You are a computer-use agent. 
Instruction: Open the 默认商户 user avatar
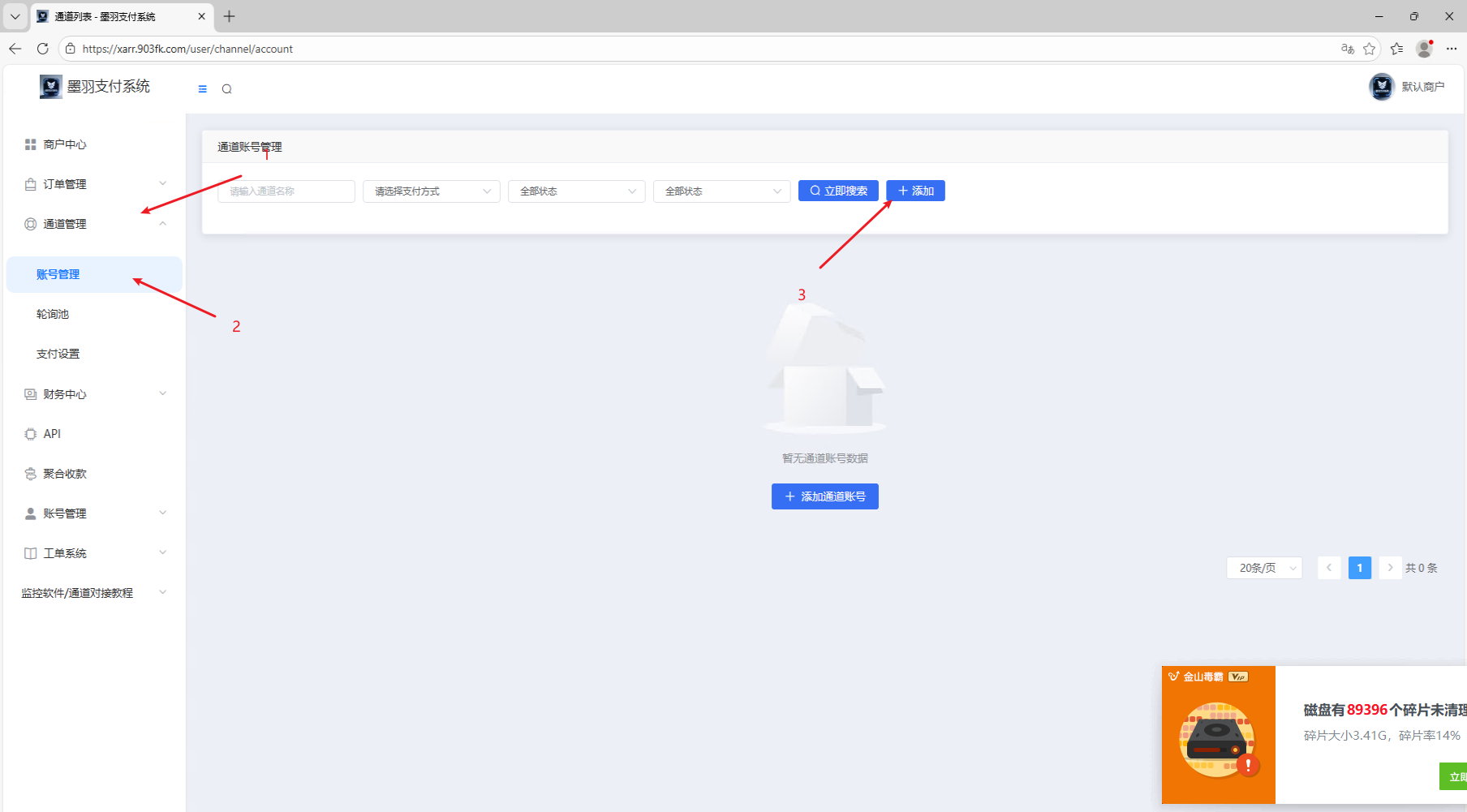pyautogui.click(x=1381, y=87)
